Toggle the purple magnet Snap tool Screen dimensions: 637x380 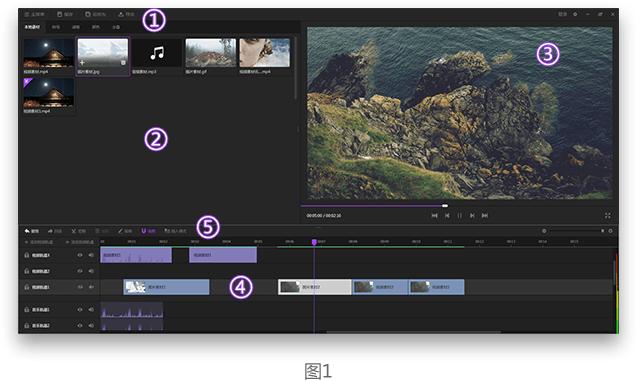point(148,231)
